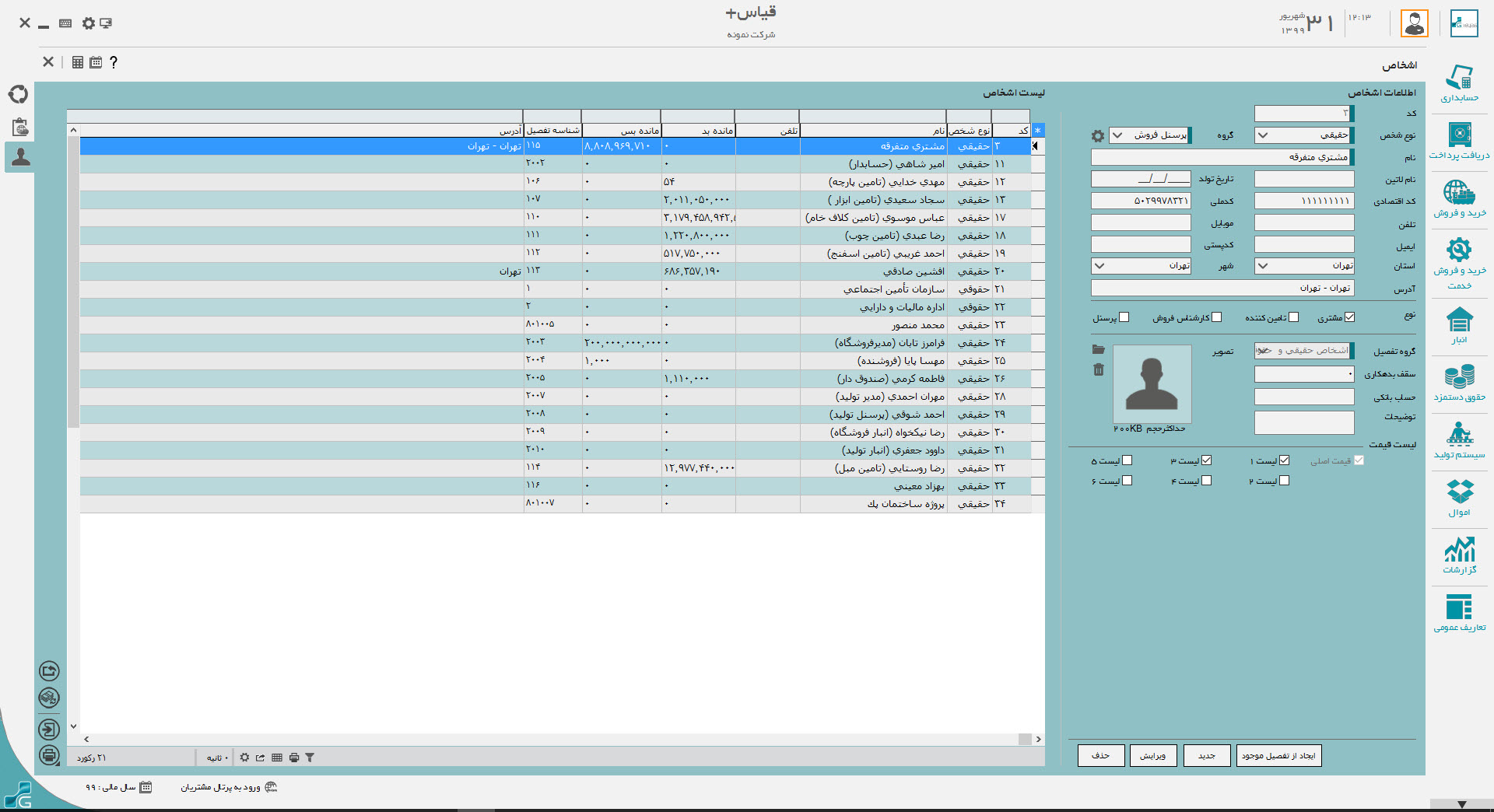The height and width of the screenshot is (812, 1494).
Task: Open the help question mark icon
Action: [x=114, y=62]
